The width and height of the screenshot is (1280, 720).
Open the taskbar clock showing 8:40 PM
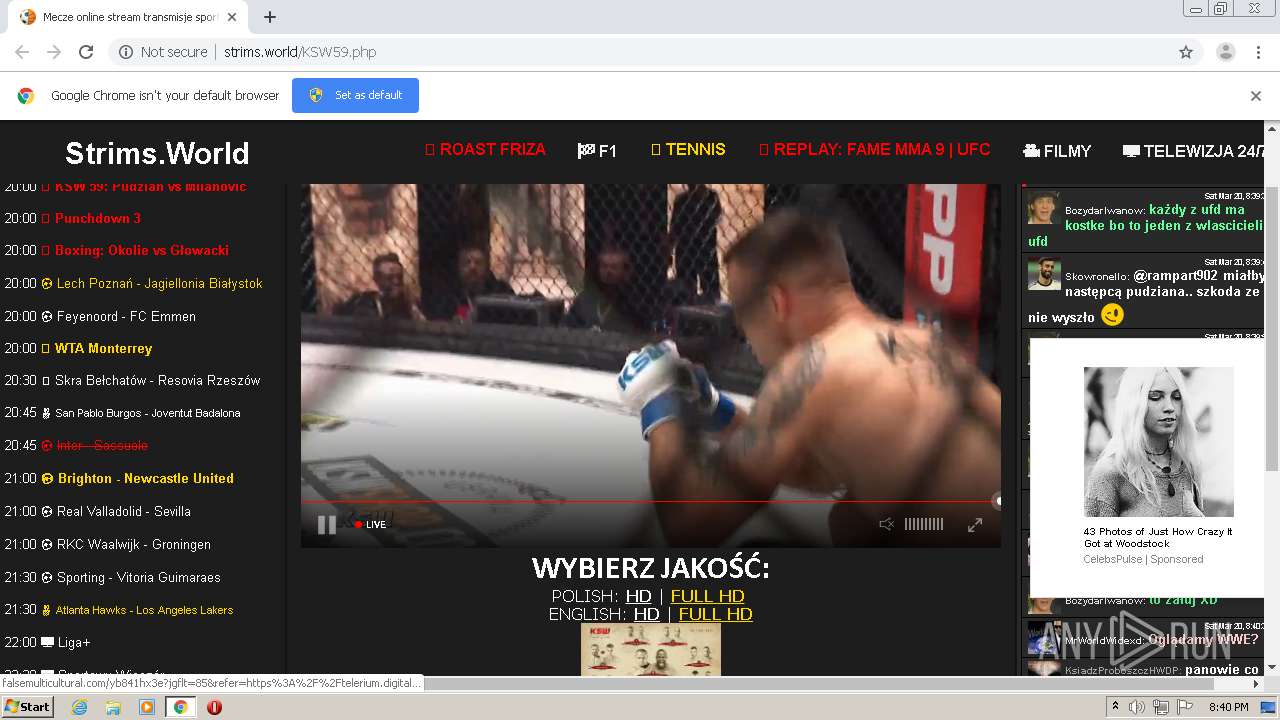[x=1229, y=707]
